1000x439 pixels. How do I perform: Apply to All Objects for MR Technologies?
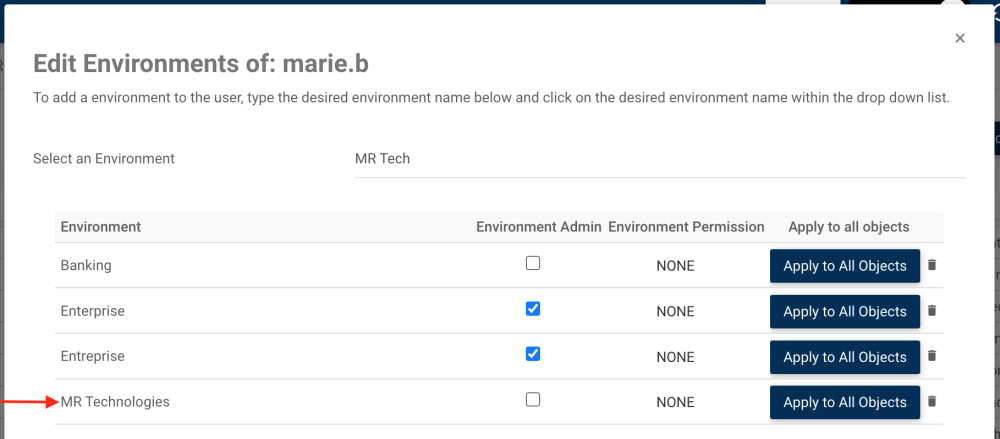(844, 402)
